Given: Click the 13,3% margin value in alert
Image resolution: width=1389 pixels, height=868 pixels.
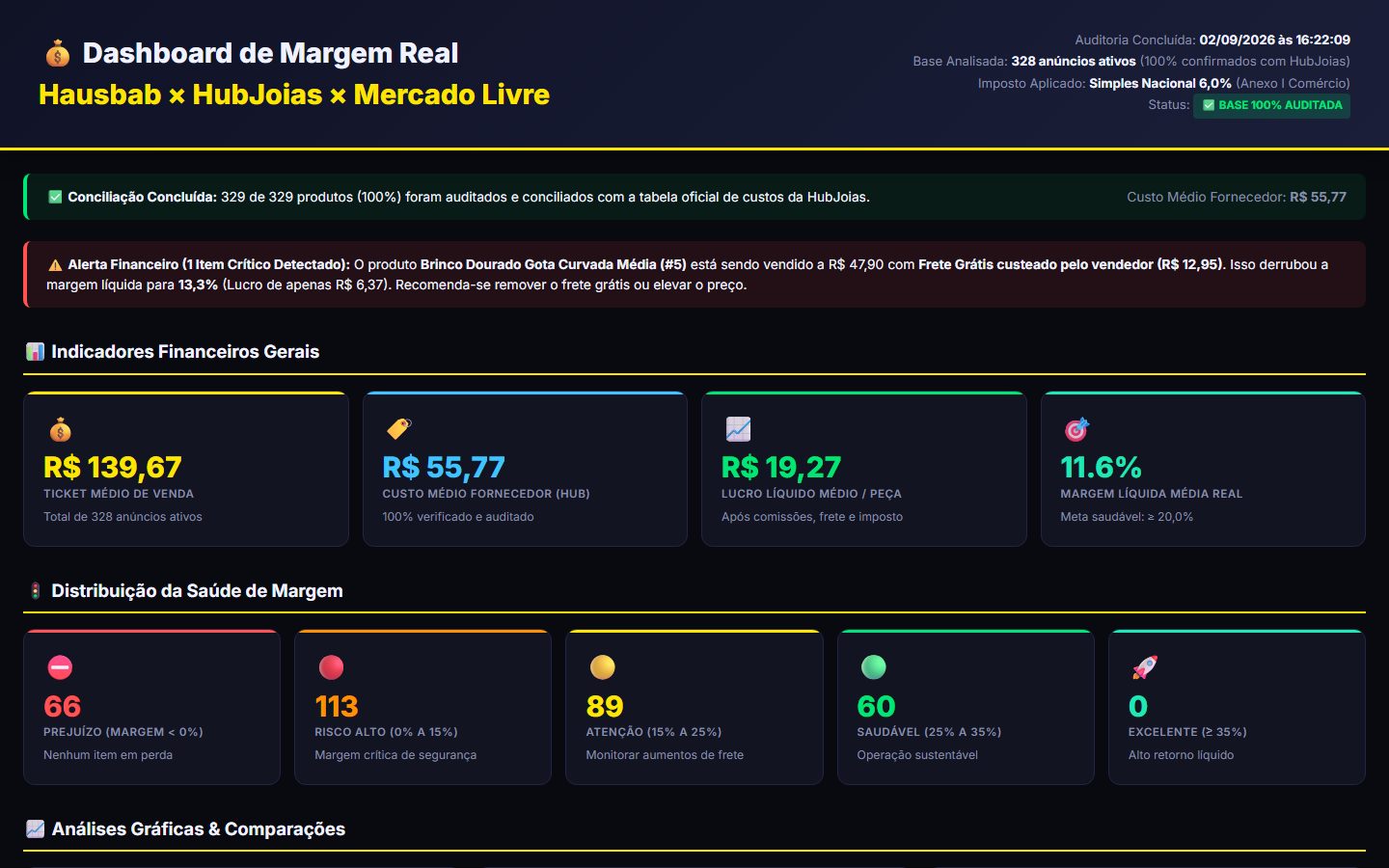Looking at the screenshot, I should [198, 285].
